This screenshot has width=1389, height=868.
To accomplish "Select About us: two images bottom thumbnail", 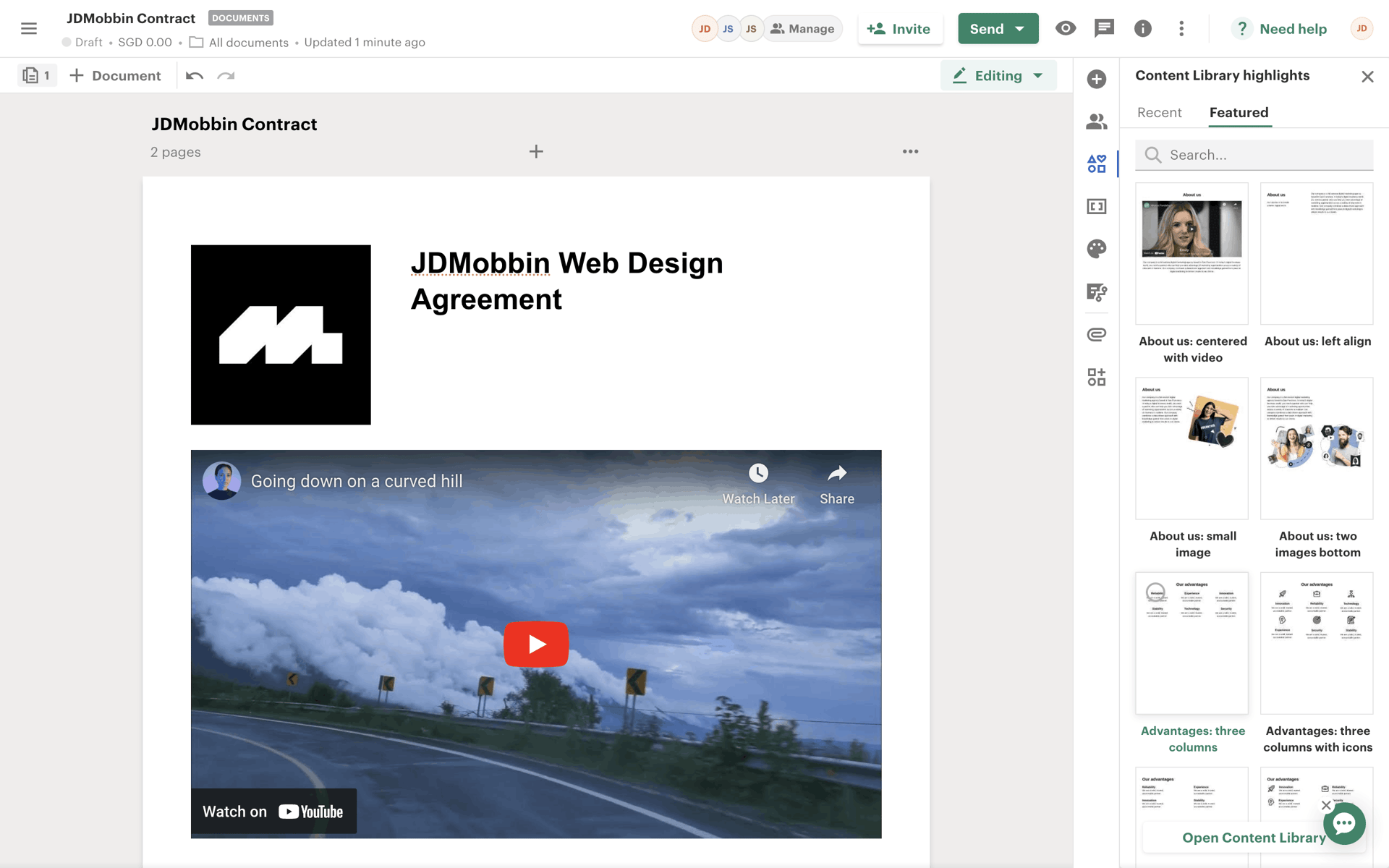I will 1317,448.
